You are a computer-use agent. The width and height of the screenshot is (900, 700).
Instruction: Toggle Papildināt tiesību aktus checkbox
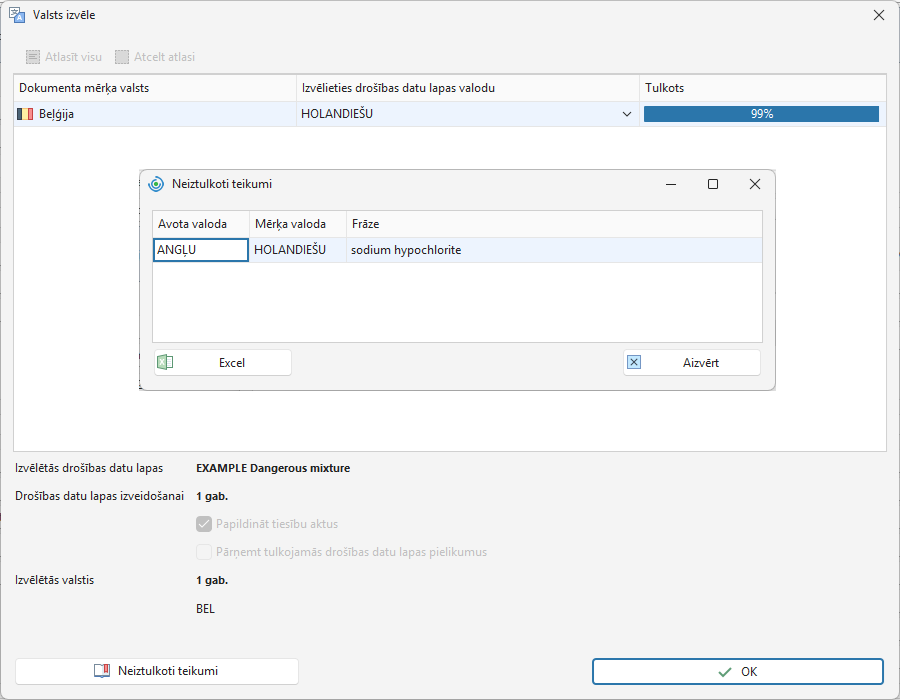click(x=204, y=524)
